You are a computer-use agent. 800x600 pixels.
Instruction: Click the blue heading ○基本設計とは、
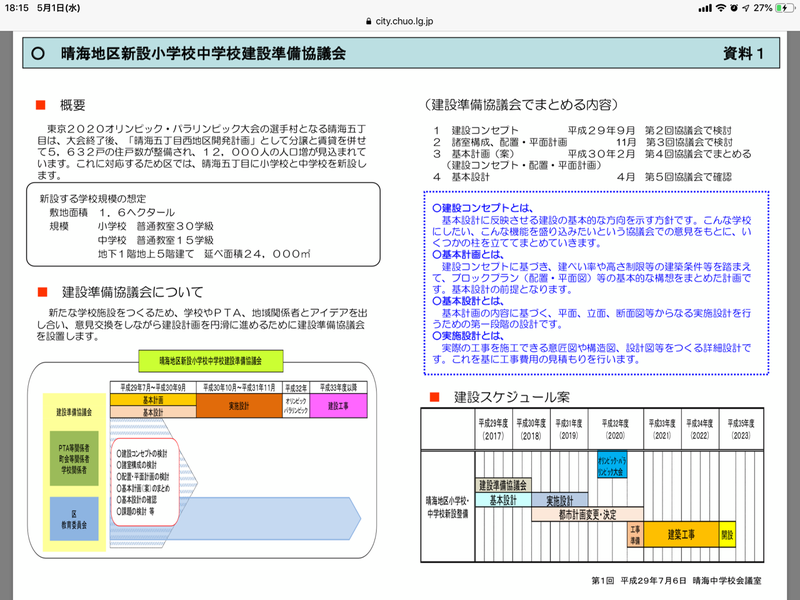468,301
